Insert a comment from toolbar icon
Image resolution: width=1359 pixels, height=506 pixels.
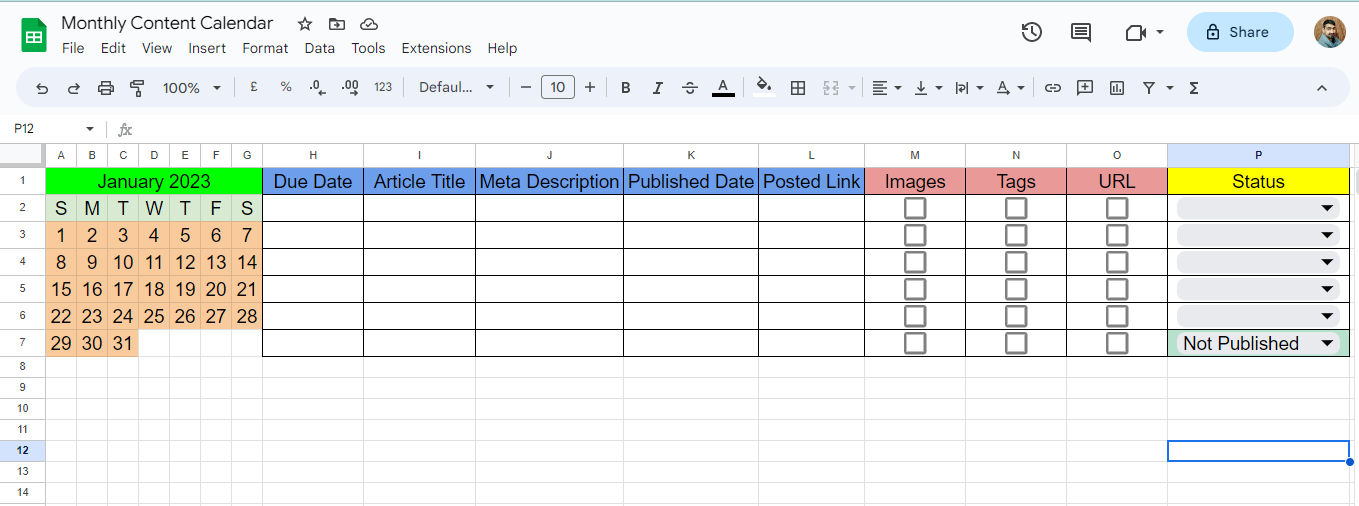pos(1085,88)
